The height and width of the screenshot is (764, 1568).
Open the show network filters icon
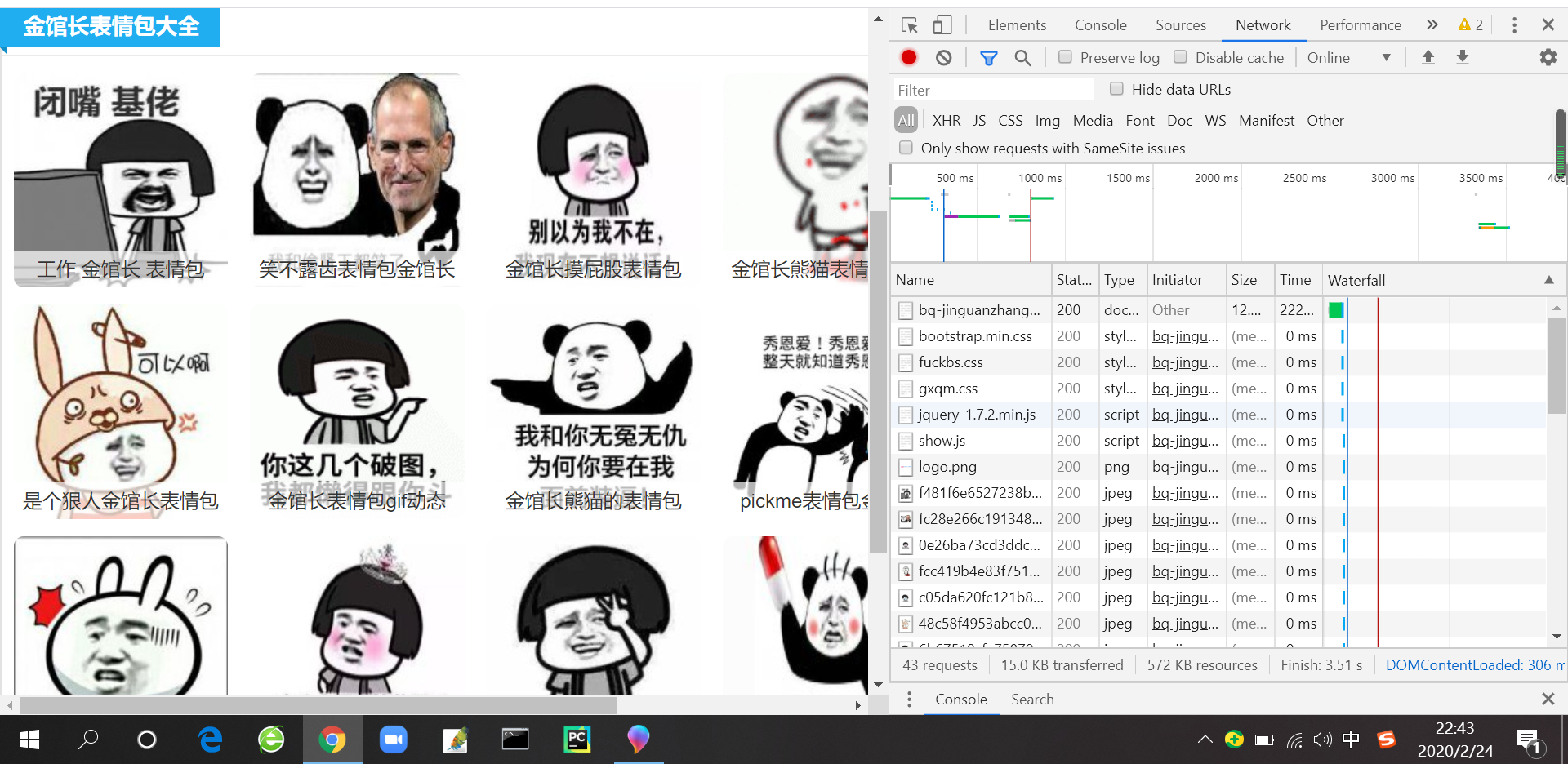988,58
